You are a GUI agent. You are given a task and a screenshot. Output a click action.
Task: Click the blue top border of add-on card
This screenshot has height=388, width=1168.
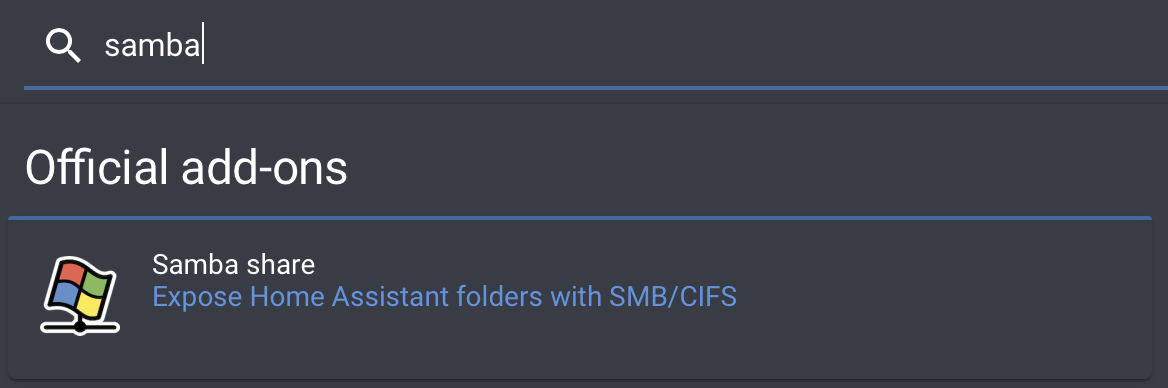pyautogui.click(x=580, y=218)
